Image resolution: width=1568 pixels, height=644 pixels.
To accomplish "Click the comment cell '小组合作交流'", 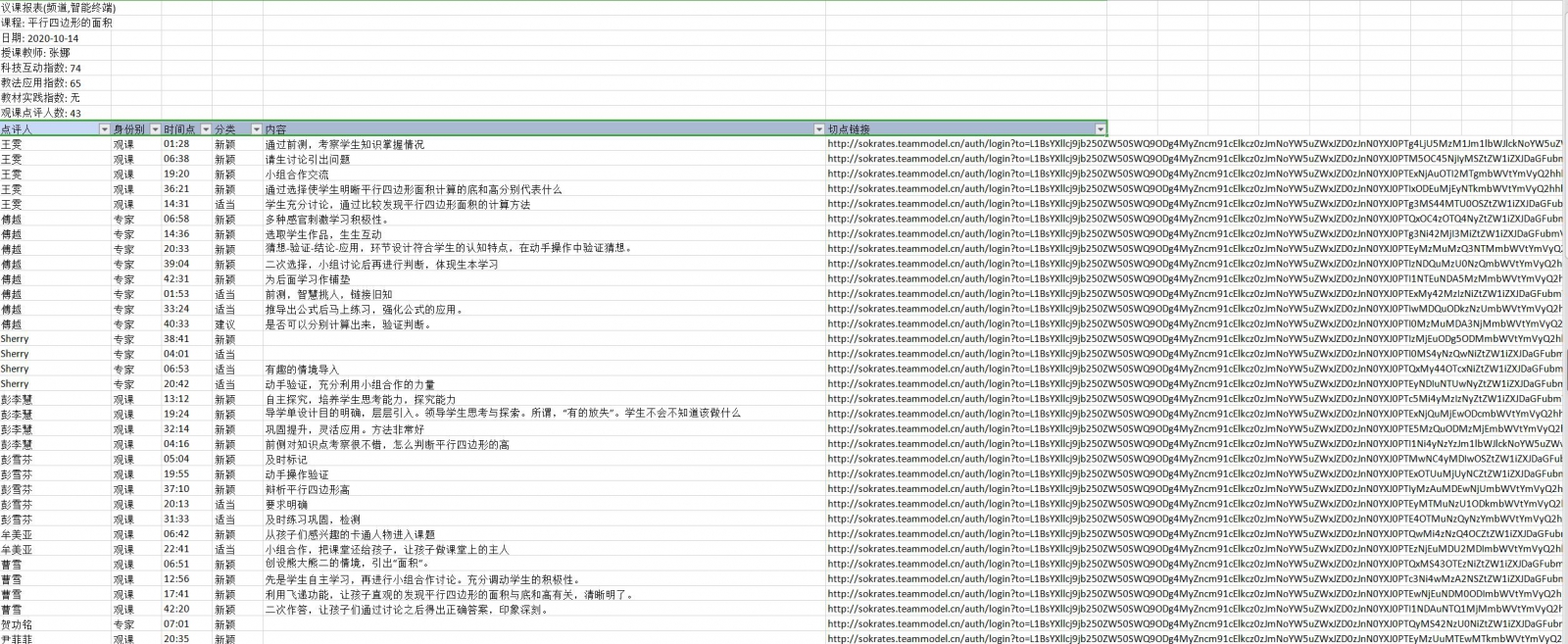I will coord(297,174).
